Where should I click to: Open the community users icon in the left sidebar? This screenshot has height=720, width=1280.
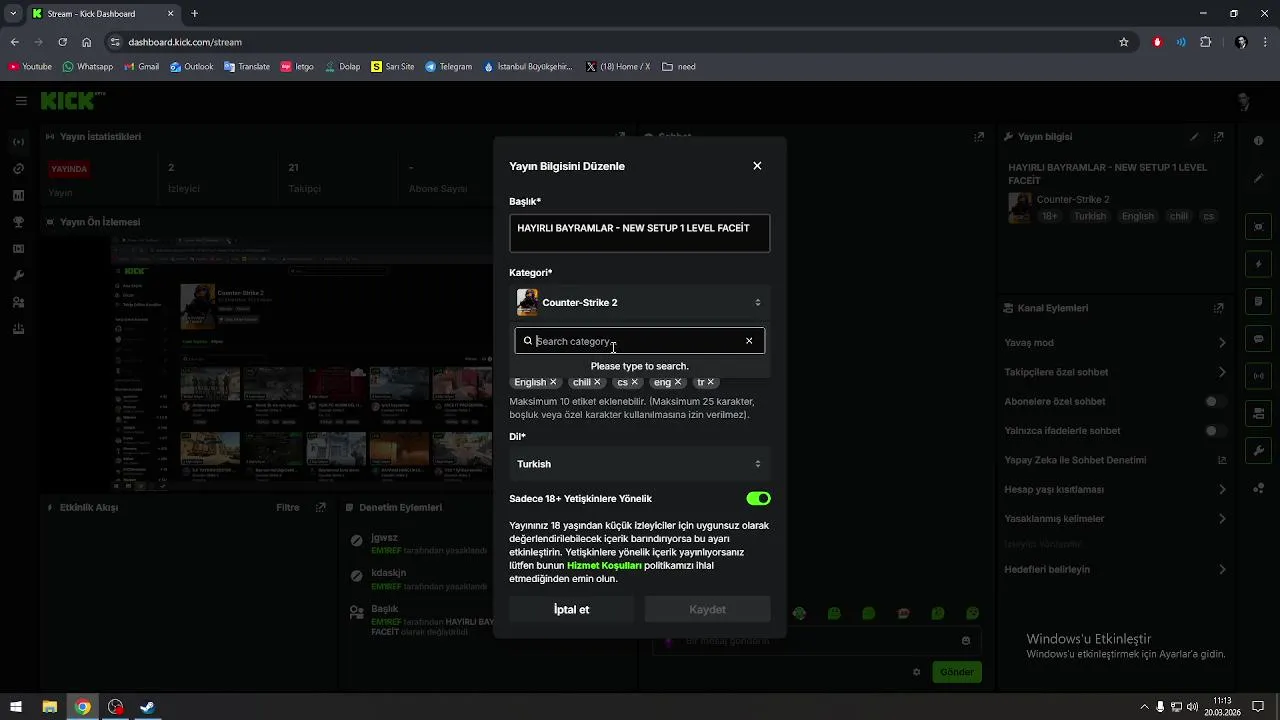[18, 303]
